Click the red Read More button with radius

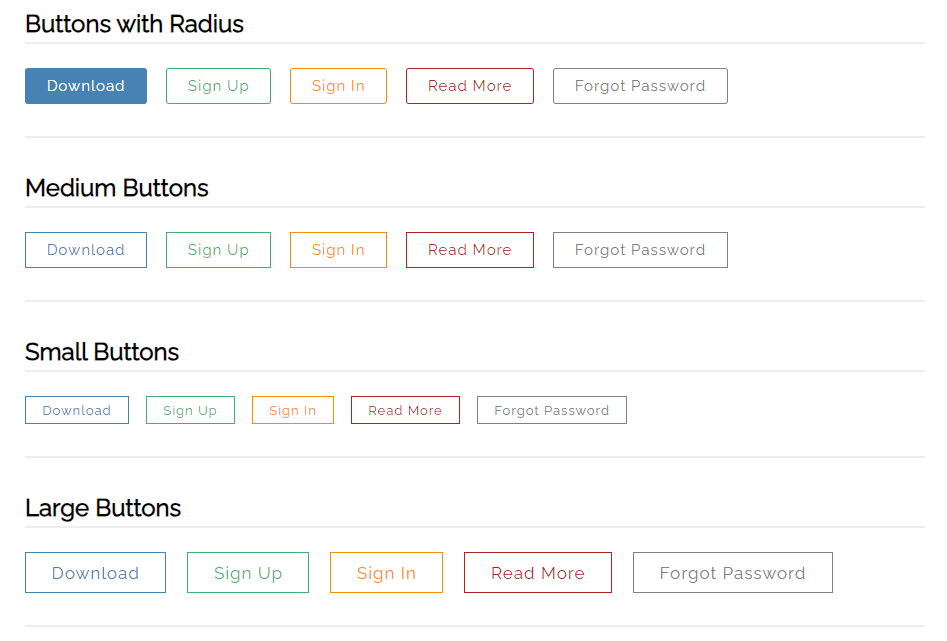pyautogui.click(x=470, y=86)
